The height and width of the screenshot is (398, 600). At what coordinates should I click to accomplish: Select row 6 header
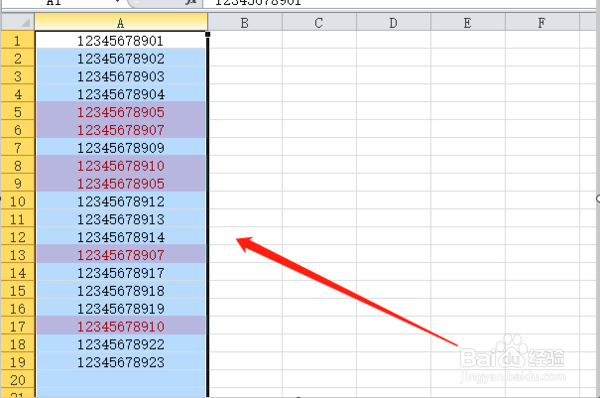(x=18, y=130)
